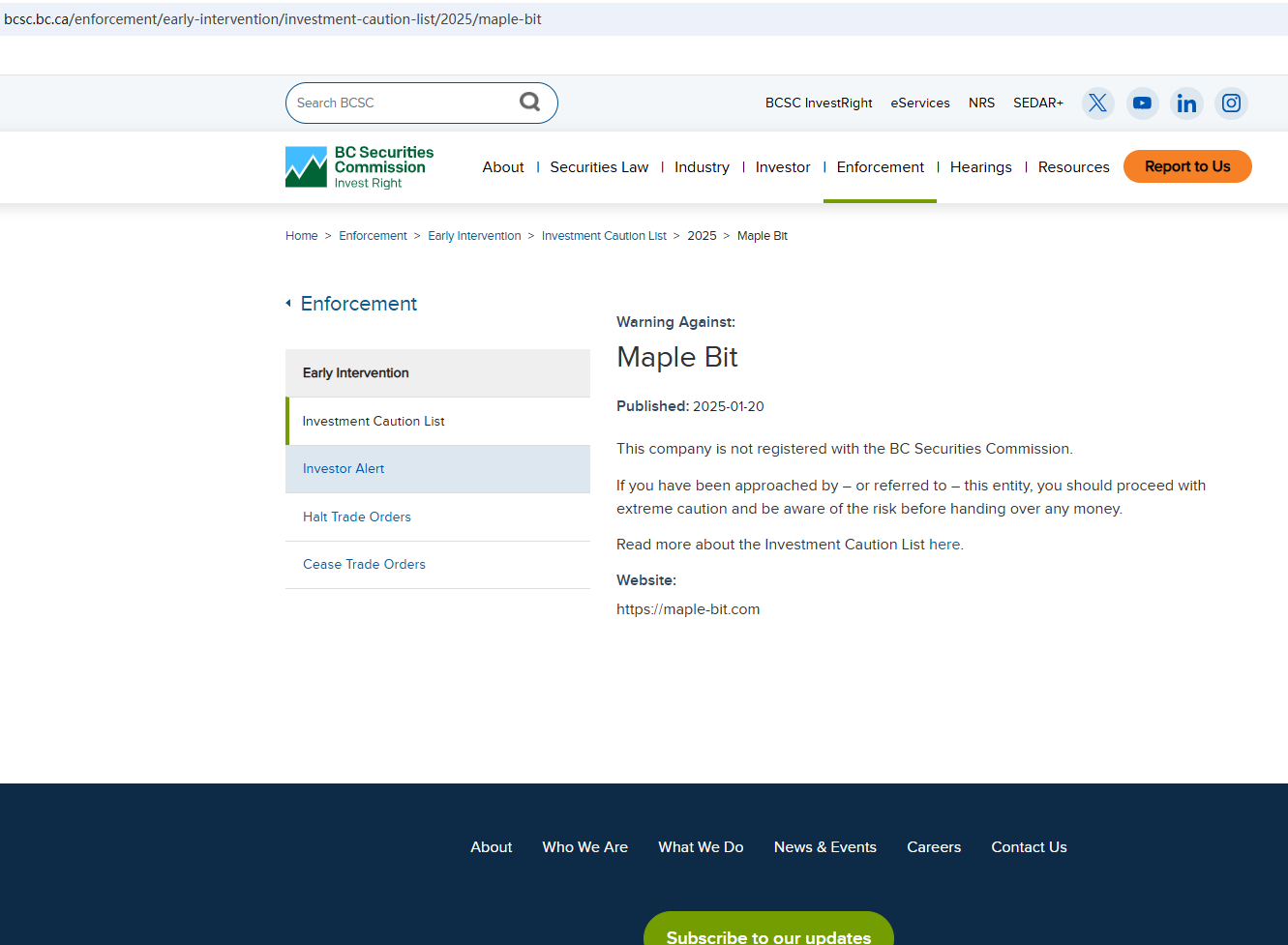Image resolution: width=1288 pixels, height=945 pixels.
Task: Open the Investor menu
Action: click(x=783, y=167)
